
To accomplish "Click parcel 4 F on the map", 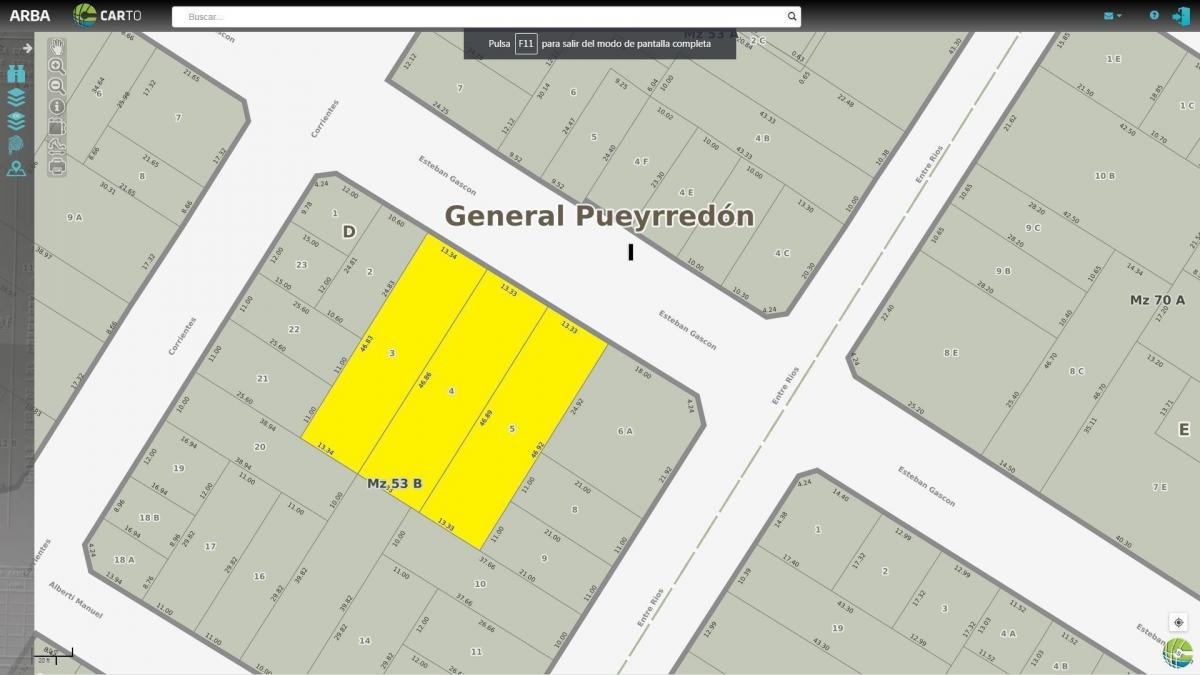I will [641, 161].
